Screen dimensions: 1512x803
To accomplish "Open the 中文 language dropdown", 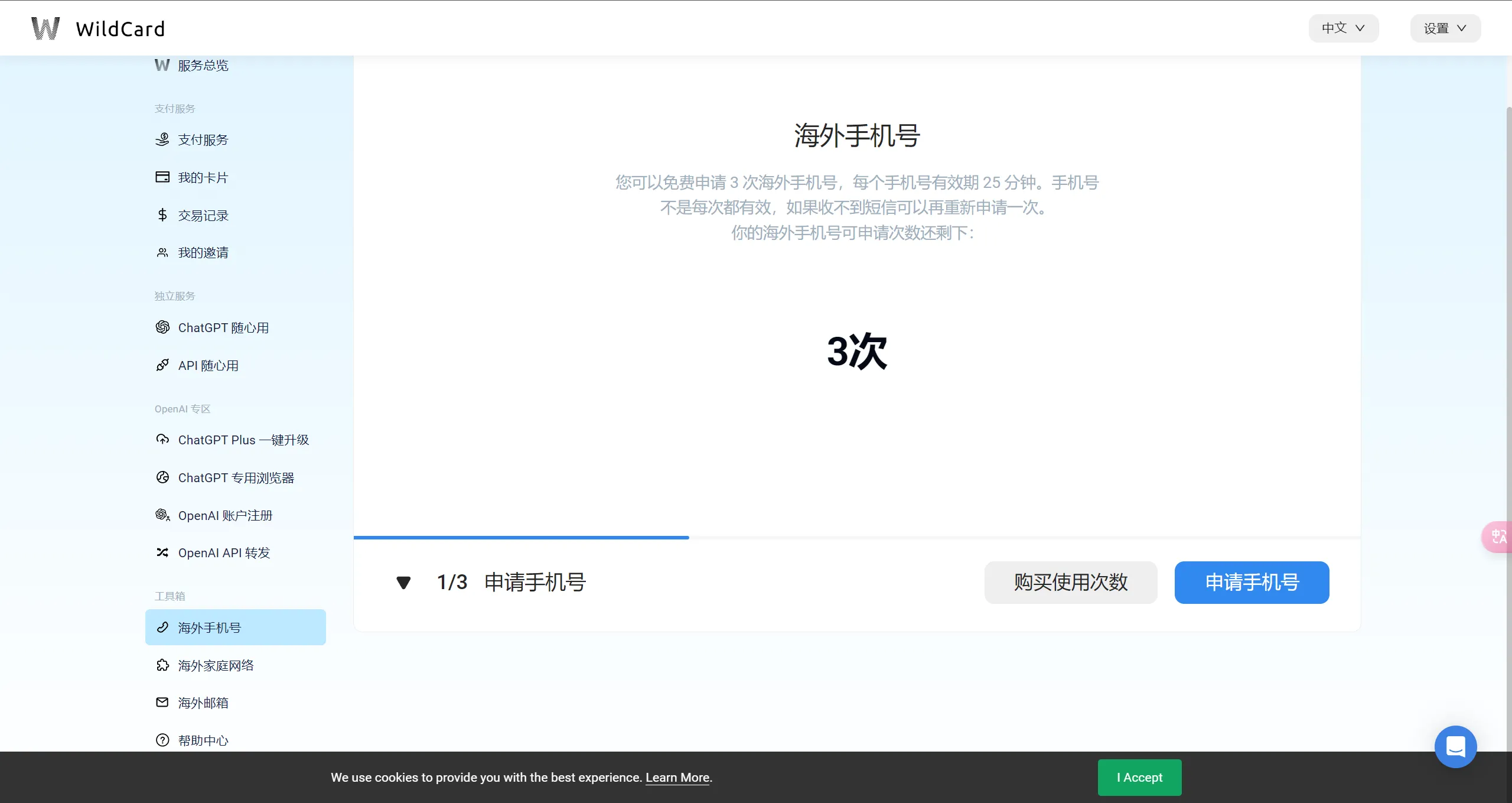I will 1343,28.
